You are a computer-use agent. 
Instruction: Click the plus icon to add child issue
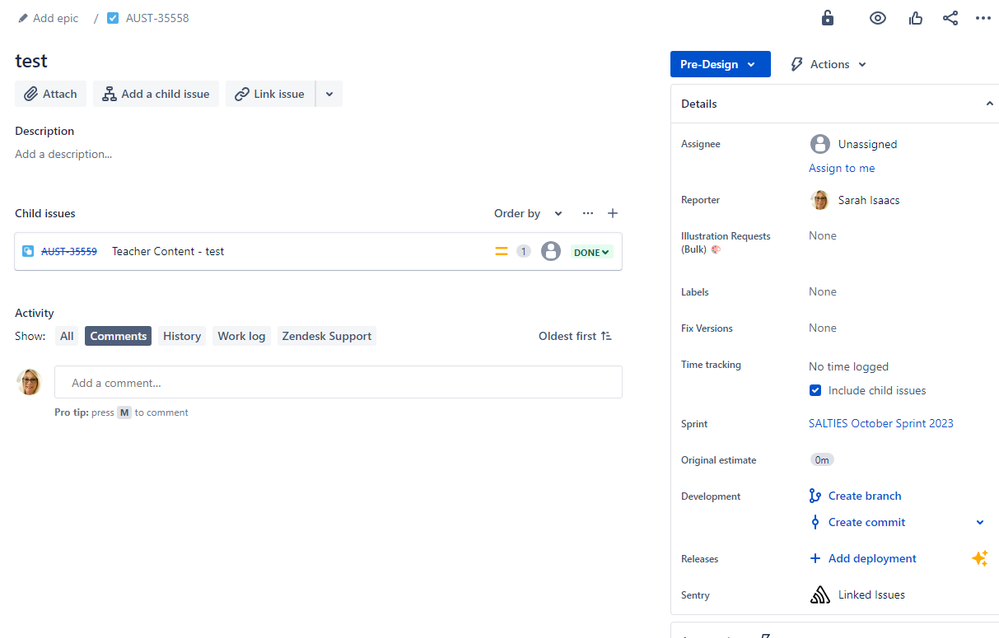[x=612, y=214]
